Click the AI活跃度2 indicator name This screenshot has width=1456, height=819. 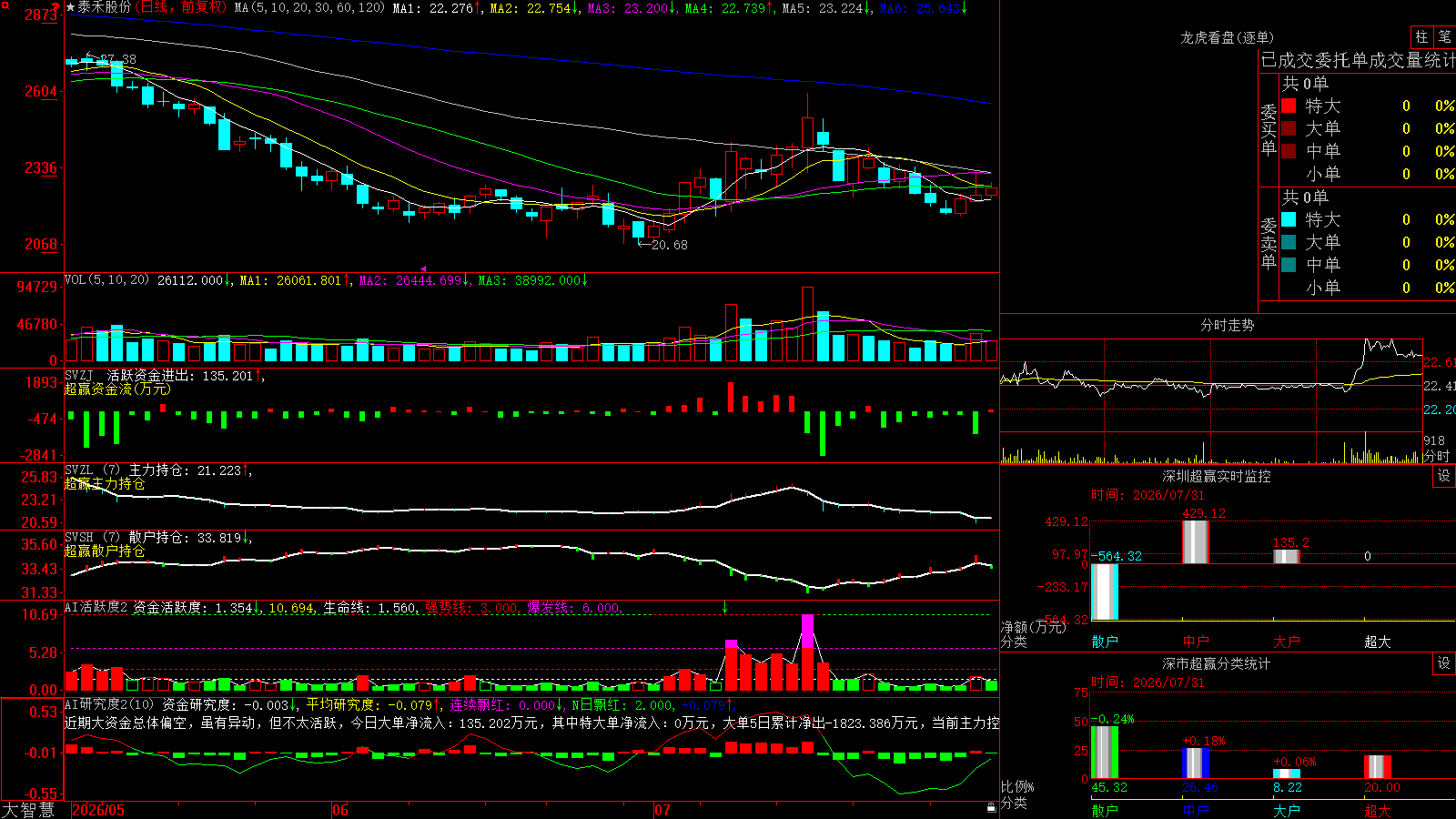click(96, 607)
